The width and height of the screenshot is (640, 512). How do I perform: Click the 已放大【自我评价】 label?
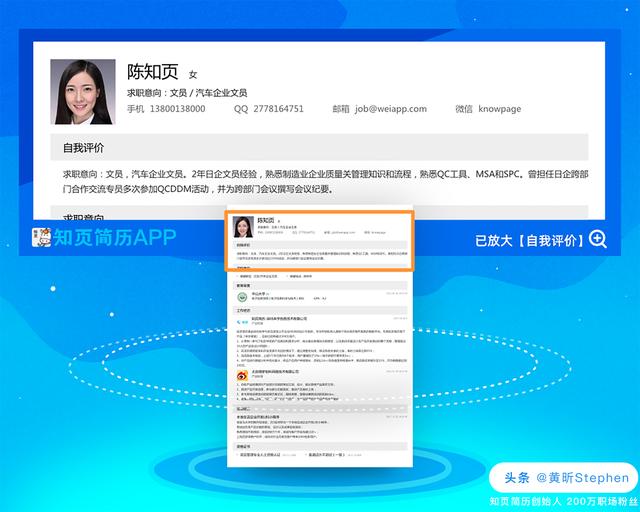(529, 240)
